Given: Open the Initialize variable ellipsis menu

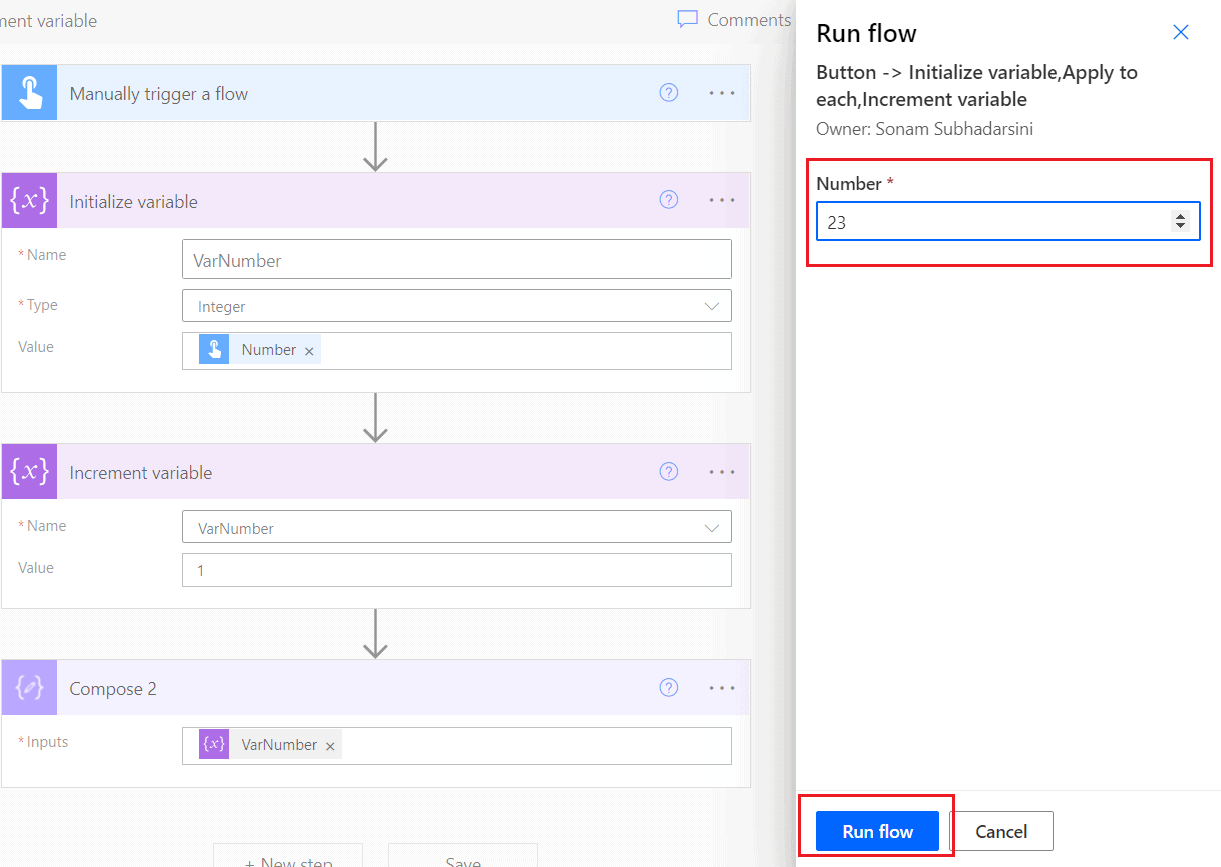Looking at the screenshot, I should tap(721, 199).
